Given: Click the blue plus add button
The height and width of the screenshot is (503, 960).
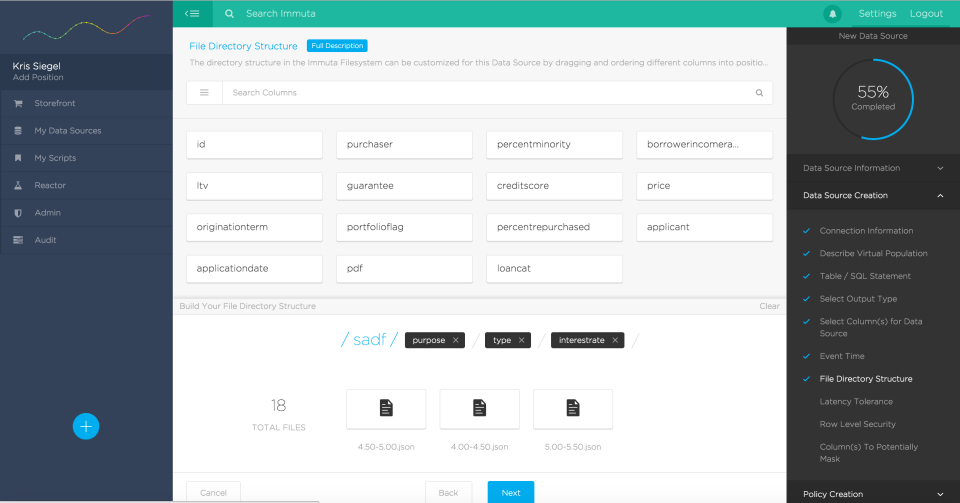Looking at the screenshot, I should coord(86,427).
